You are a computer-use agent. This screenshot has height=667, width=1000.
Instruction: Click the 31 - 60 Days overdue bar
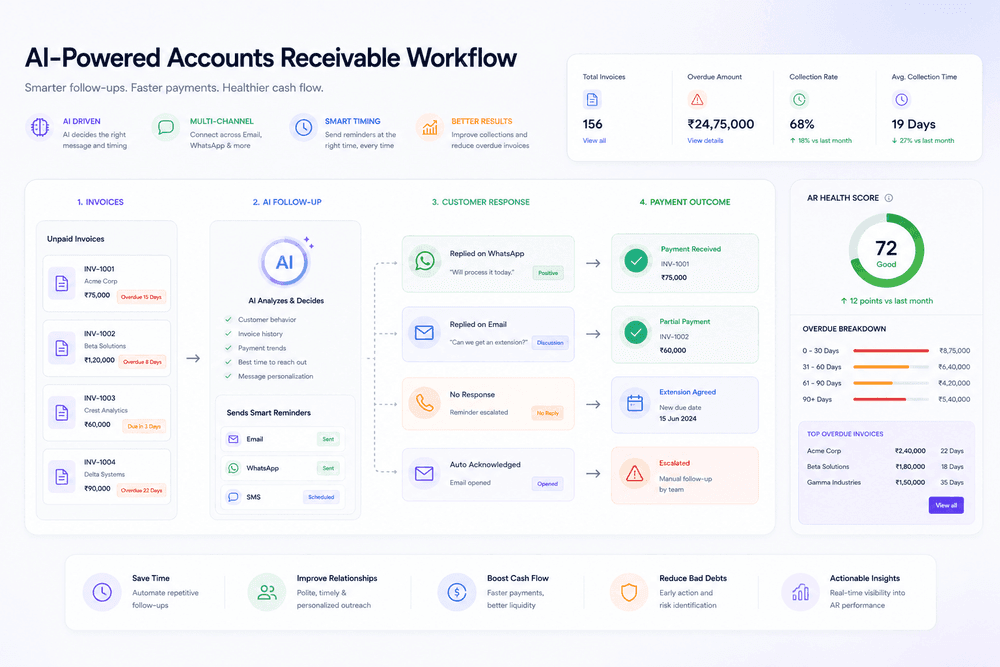(891, 367)
